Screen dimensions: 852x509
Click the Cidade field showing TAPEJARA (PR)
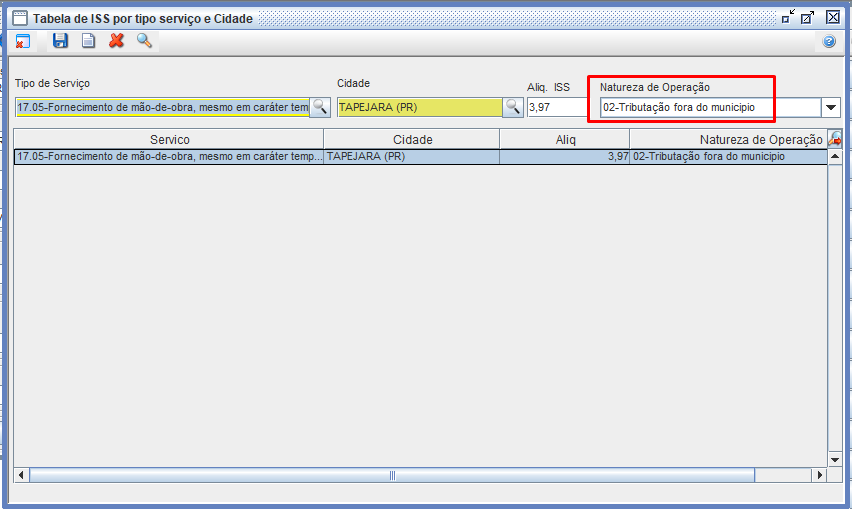tap(419, 107)
